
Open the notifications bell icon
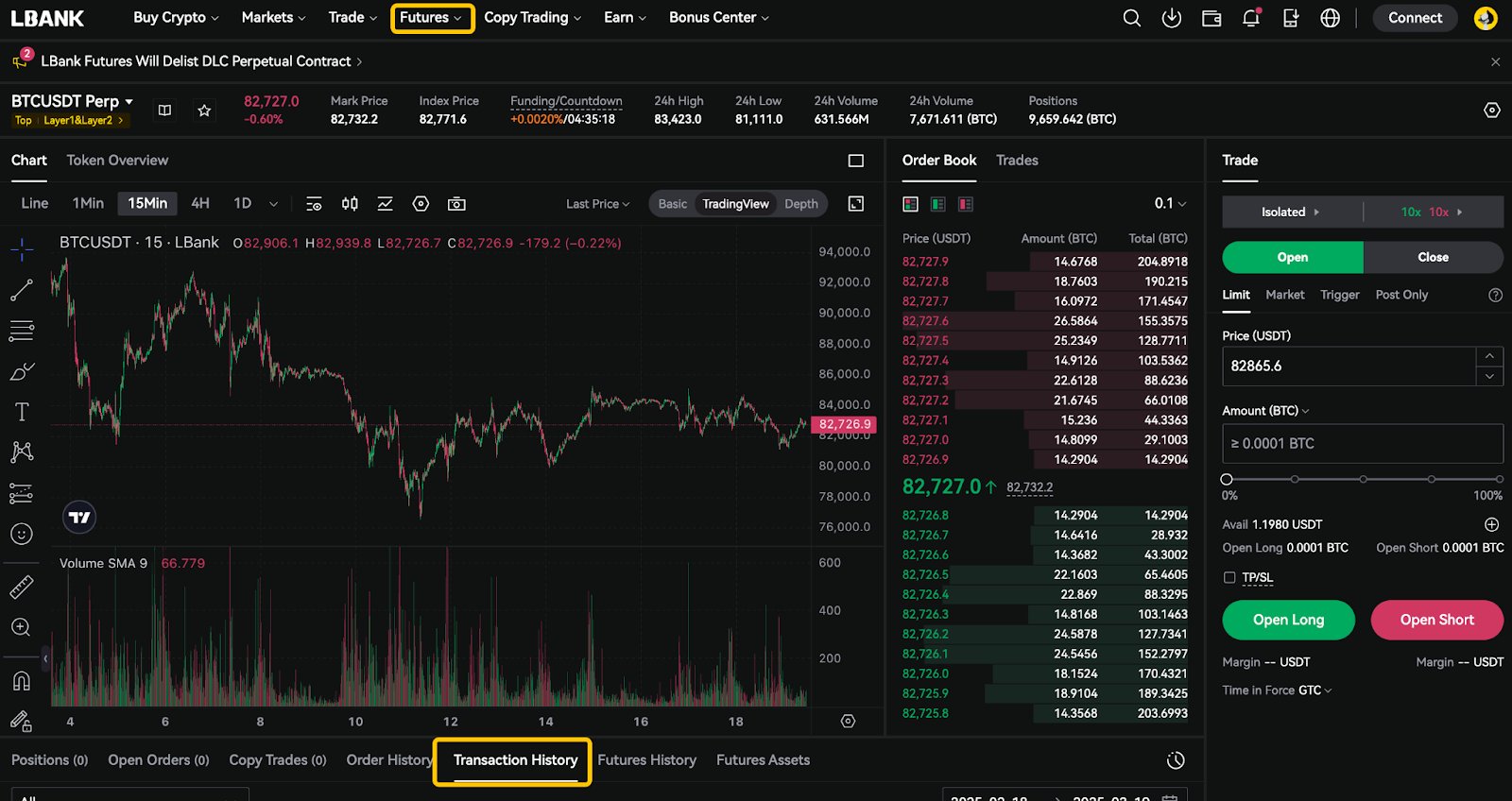1251,18
